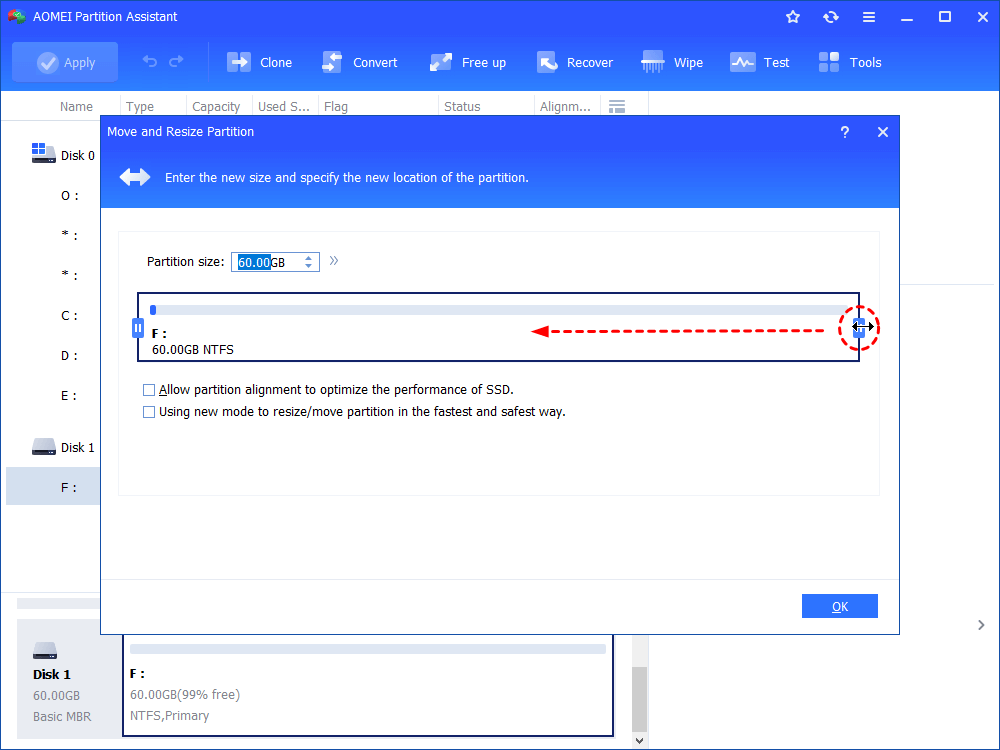1000x750 pixels.
Task: Select the Wipe tool
Action: point(672,61)
